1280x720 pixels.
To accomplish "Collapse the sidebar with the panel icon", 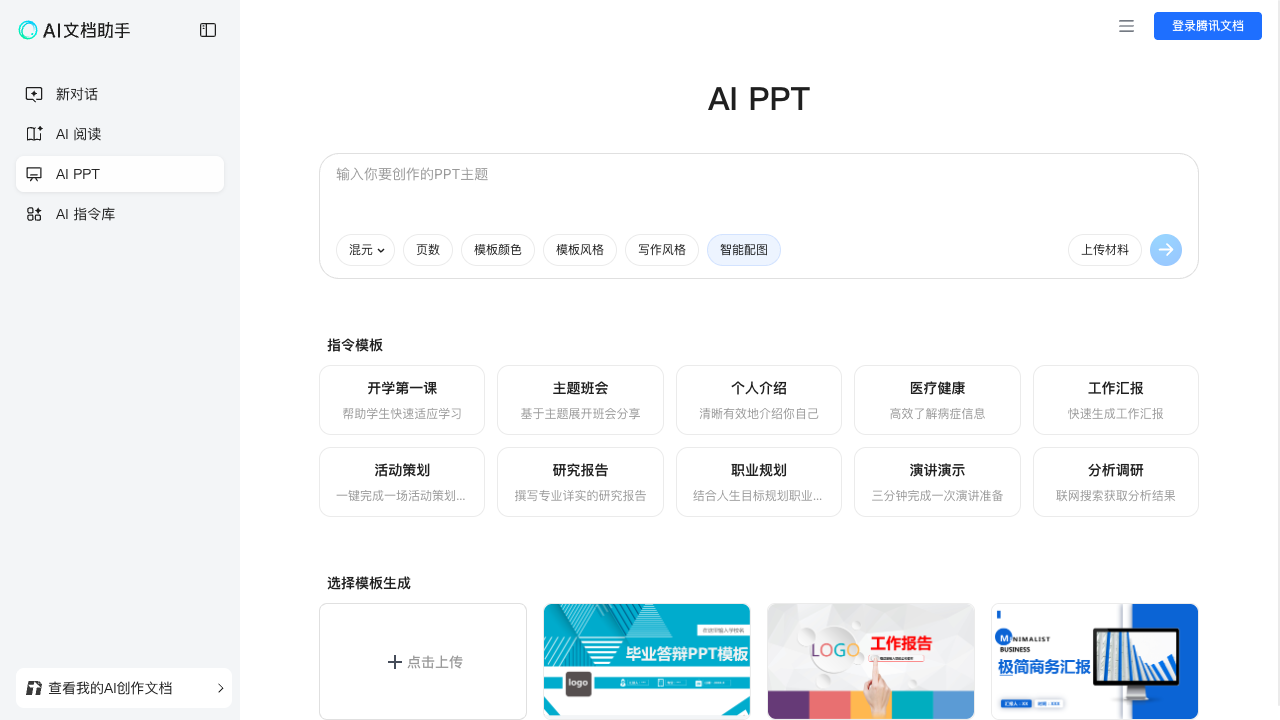I will pos(208,30).
